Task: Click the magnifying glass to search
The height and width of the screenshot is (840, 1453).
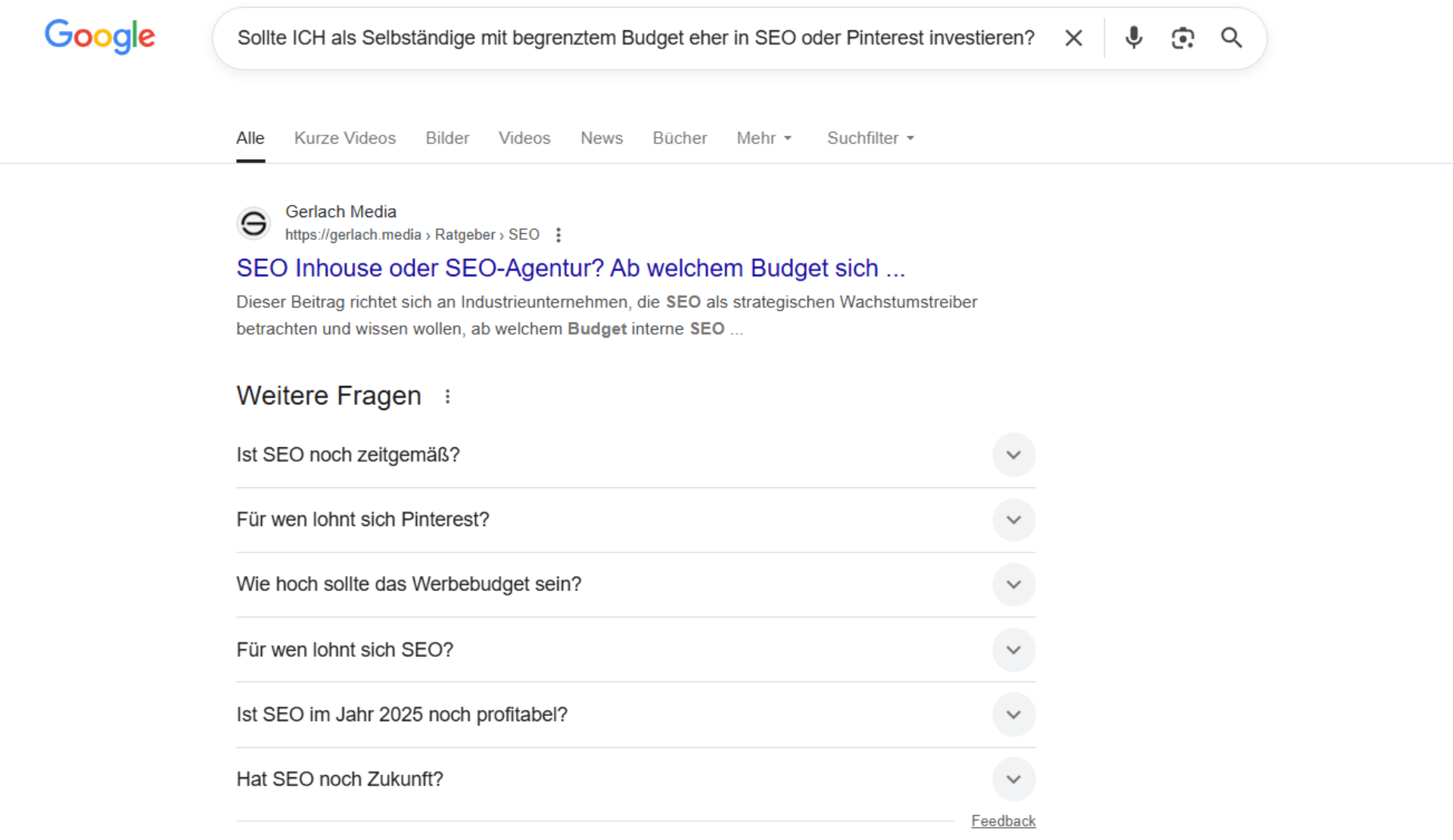Action: tap(1231, 37)
